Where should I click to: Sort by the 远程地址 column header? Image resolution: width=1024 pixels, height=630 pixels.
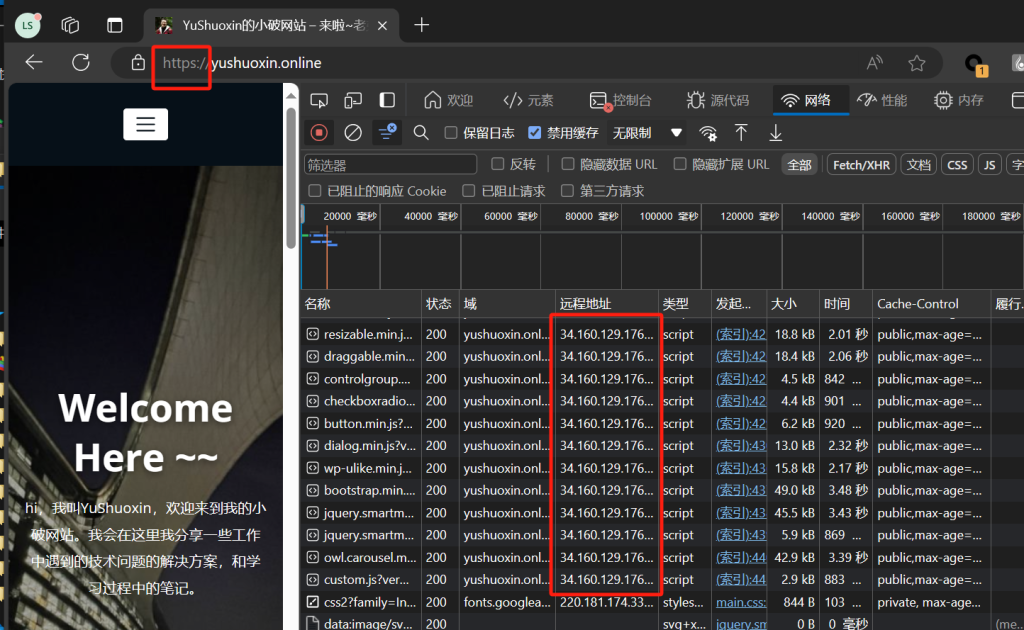(585, 304)
